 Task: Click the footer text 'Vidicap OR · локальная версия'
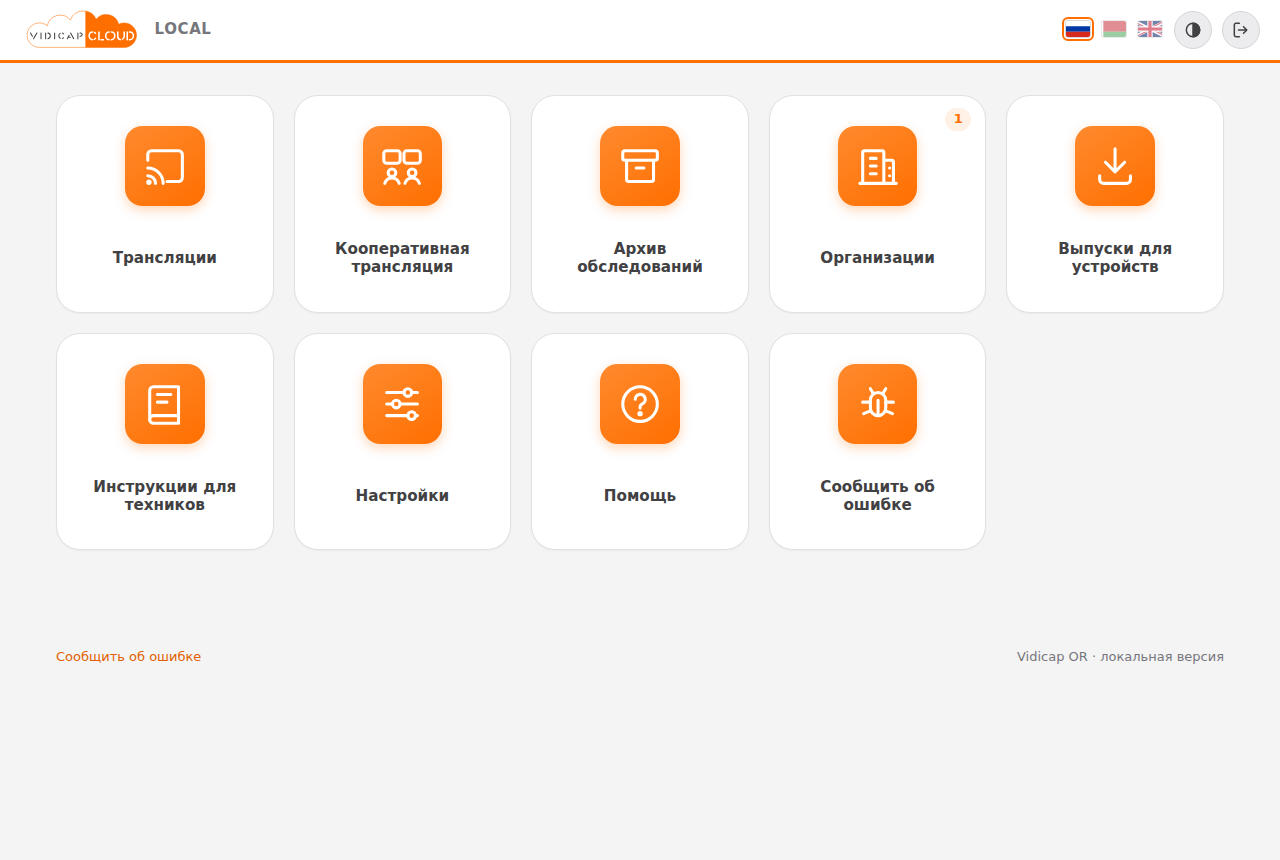pos(1120,657)
